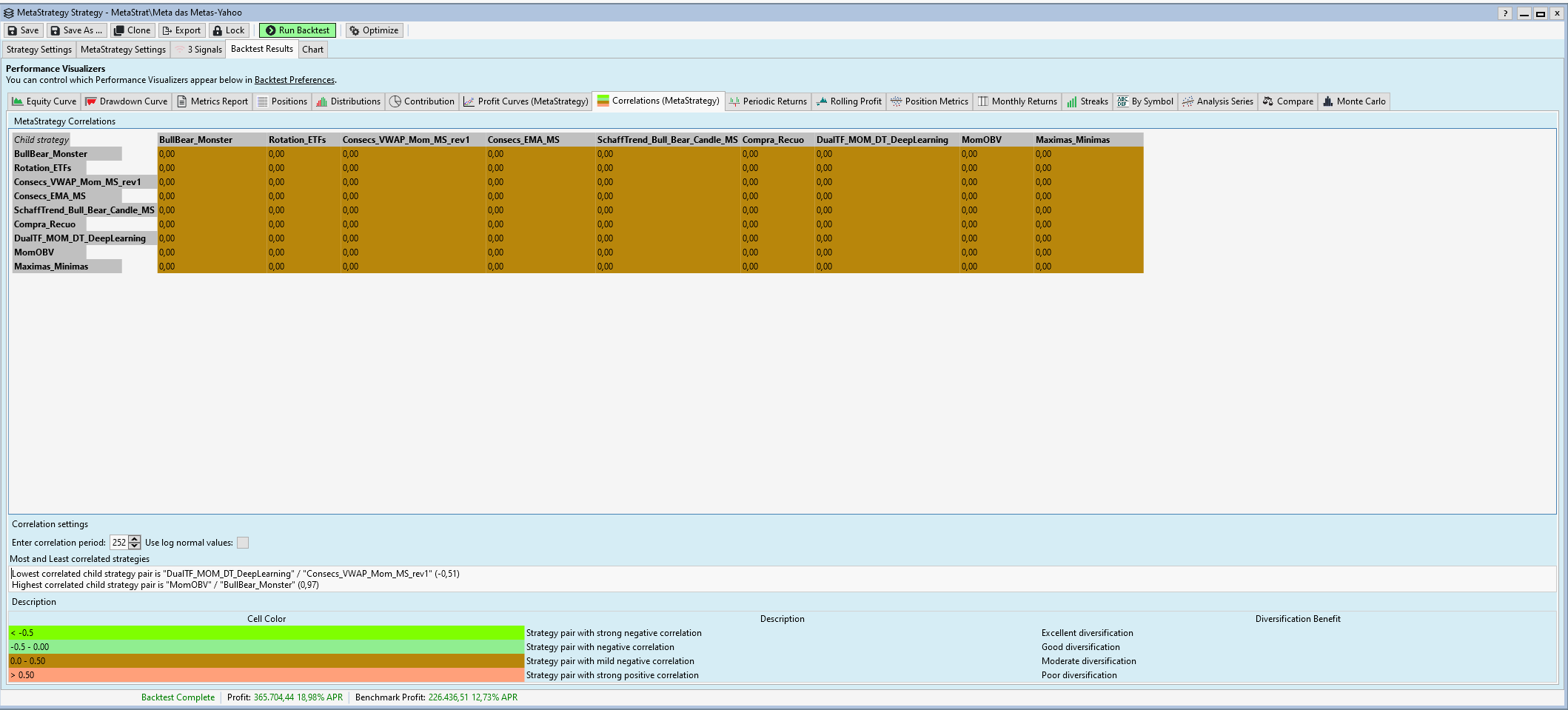
Task: Click the Save disk icon
Action: click(13, 30)
